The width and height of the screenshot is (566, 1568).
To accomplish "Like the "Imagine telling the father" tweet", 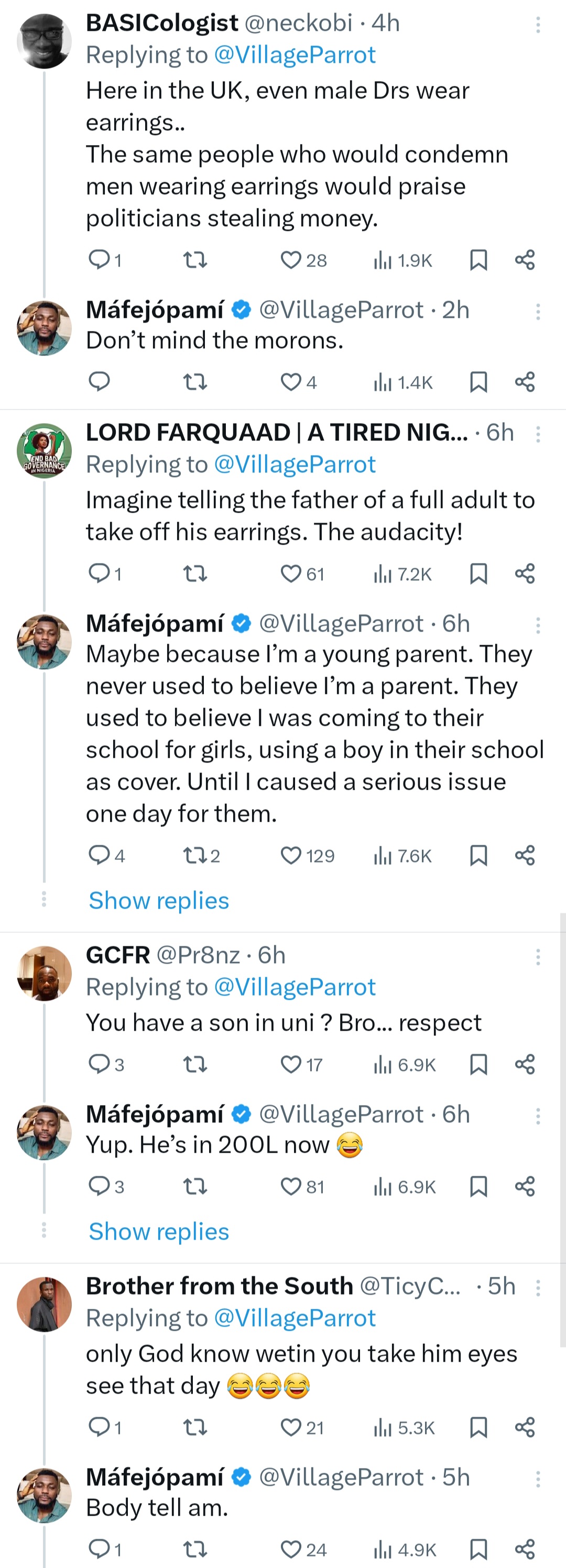I will tap(291, 573).
